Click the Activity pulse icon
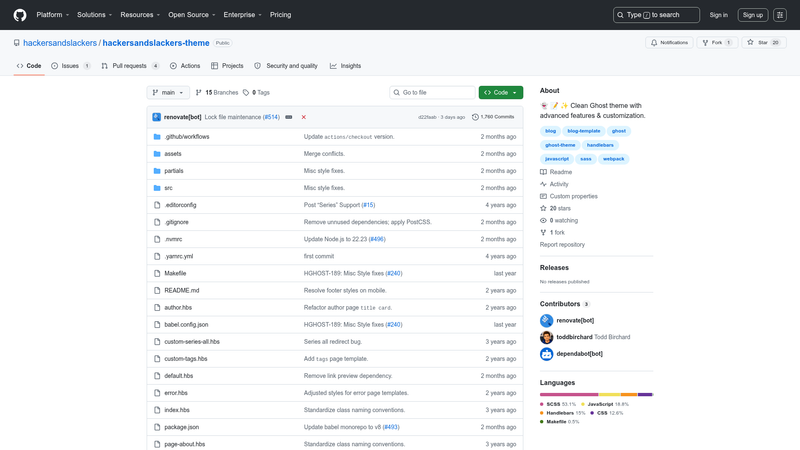The width and height of the screenshot is (800, 450). click(x=543, y=184)
